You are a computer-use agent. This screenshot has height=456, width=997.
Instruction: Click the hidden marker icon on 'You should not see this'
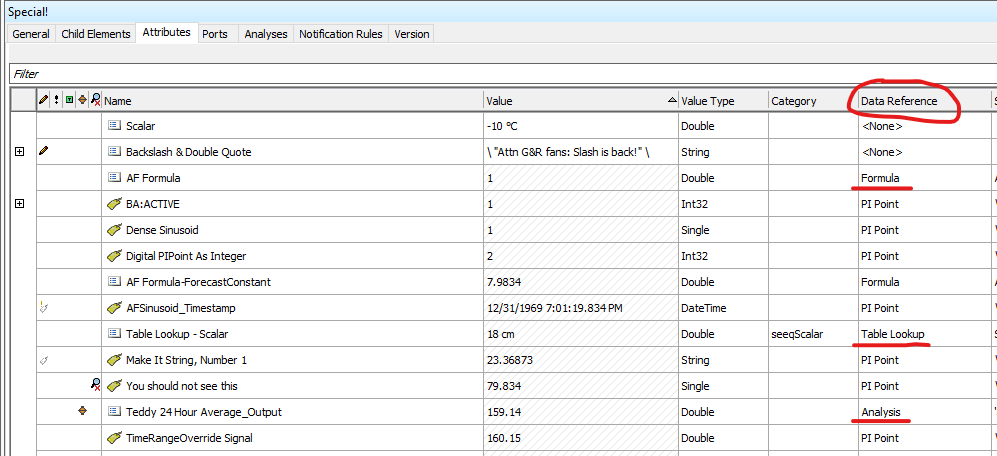(x=95, y=386)
